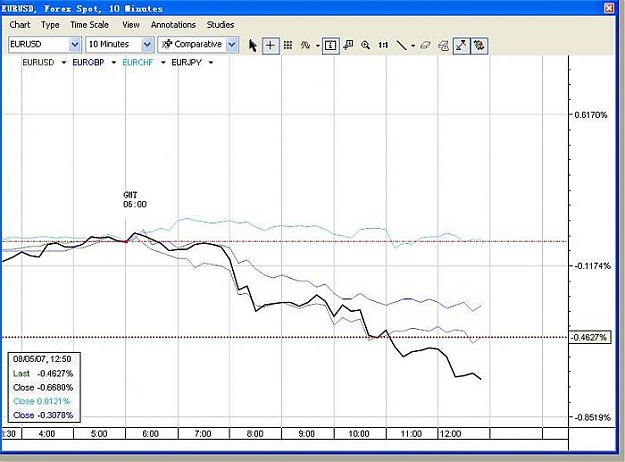This screenshot has width=625, height=462.
Task: Click the EURUSD legend label
Action: click(38, 63)
